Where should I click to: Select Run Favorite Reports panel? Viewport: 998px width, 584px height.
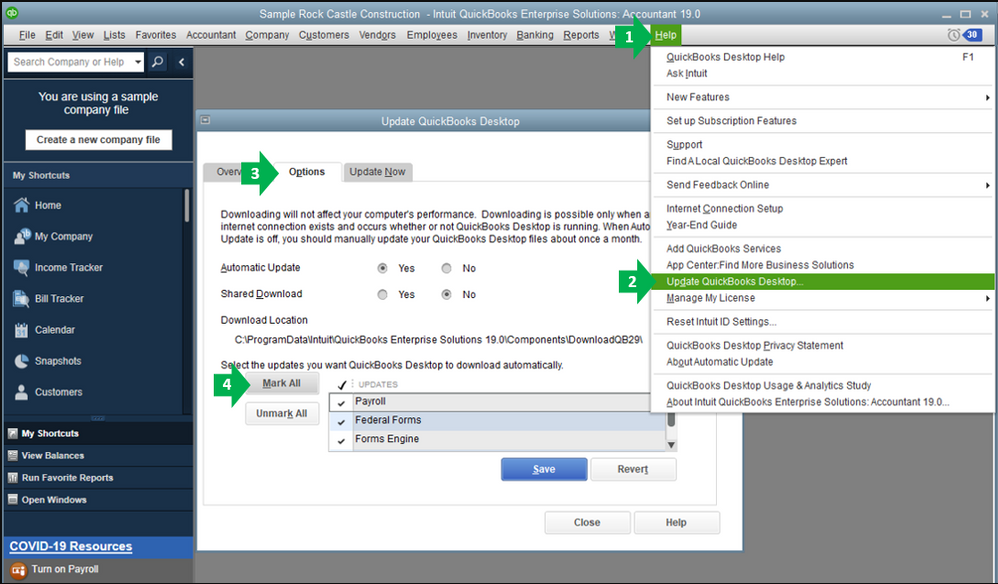[x=98, y=478]
